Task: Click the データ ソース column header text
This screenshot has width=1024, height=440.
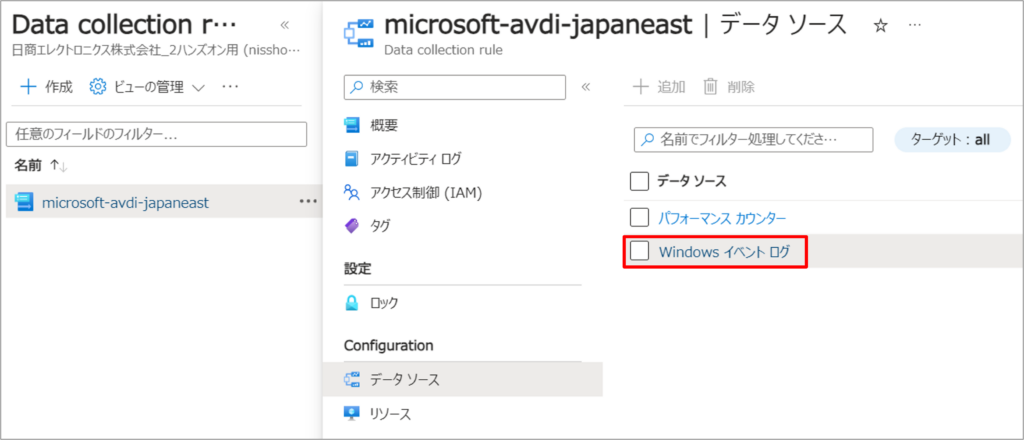Action: coord(692,181)
